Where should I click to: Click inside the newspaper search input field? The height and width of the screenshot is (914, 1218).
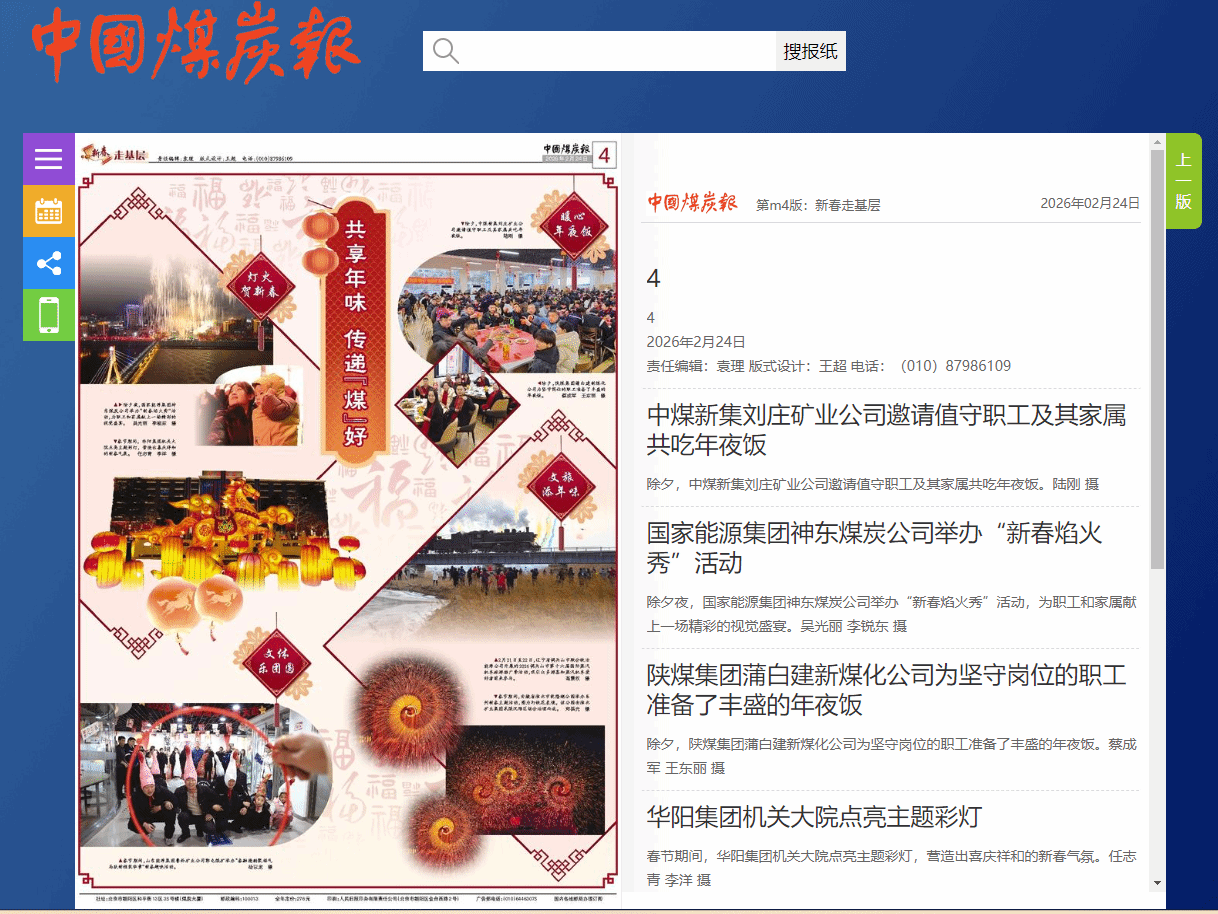click(x=618, y=51)
